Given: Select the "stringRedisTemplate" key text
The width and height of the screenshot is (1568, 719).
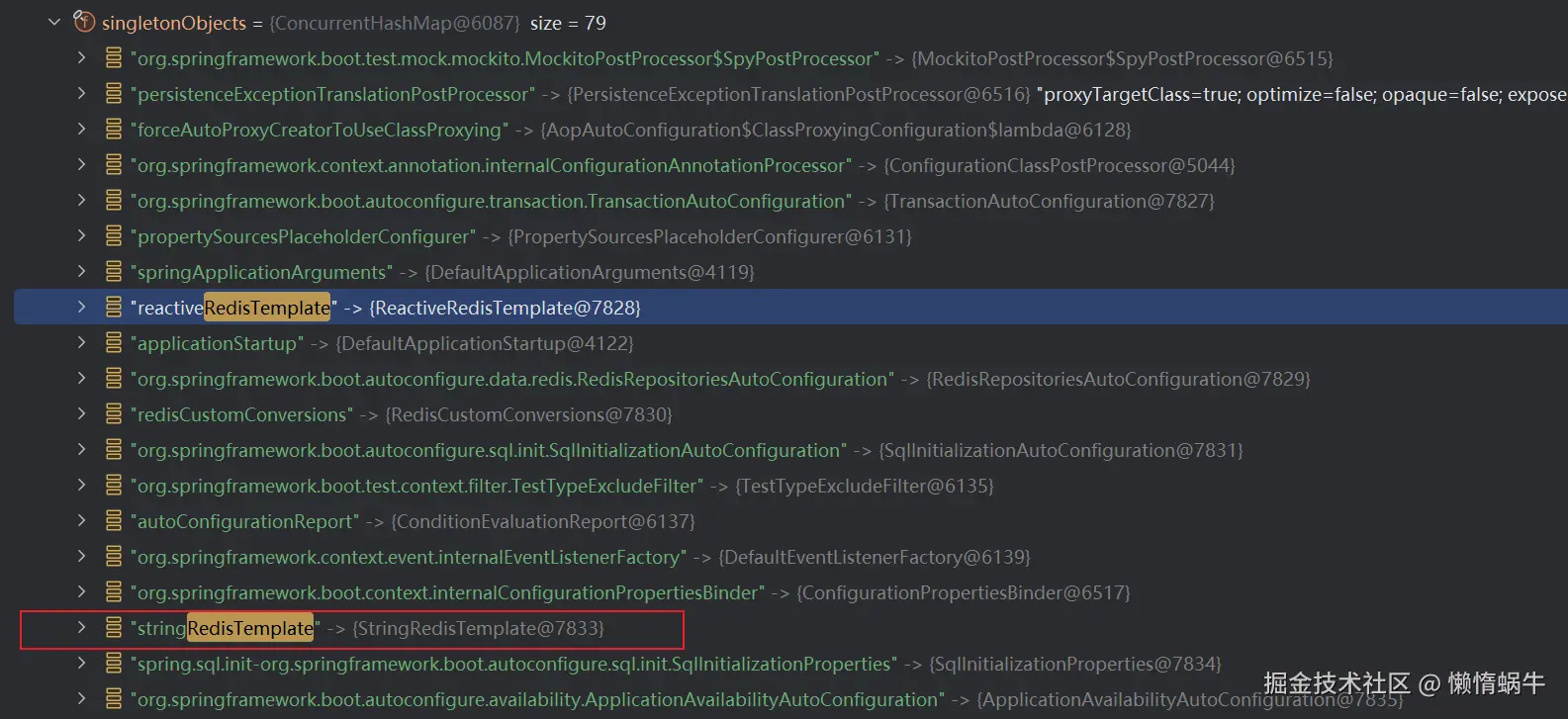Looking at the screenshot, I should tap(226, 628).
